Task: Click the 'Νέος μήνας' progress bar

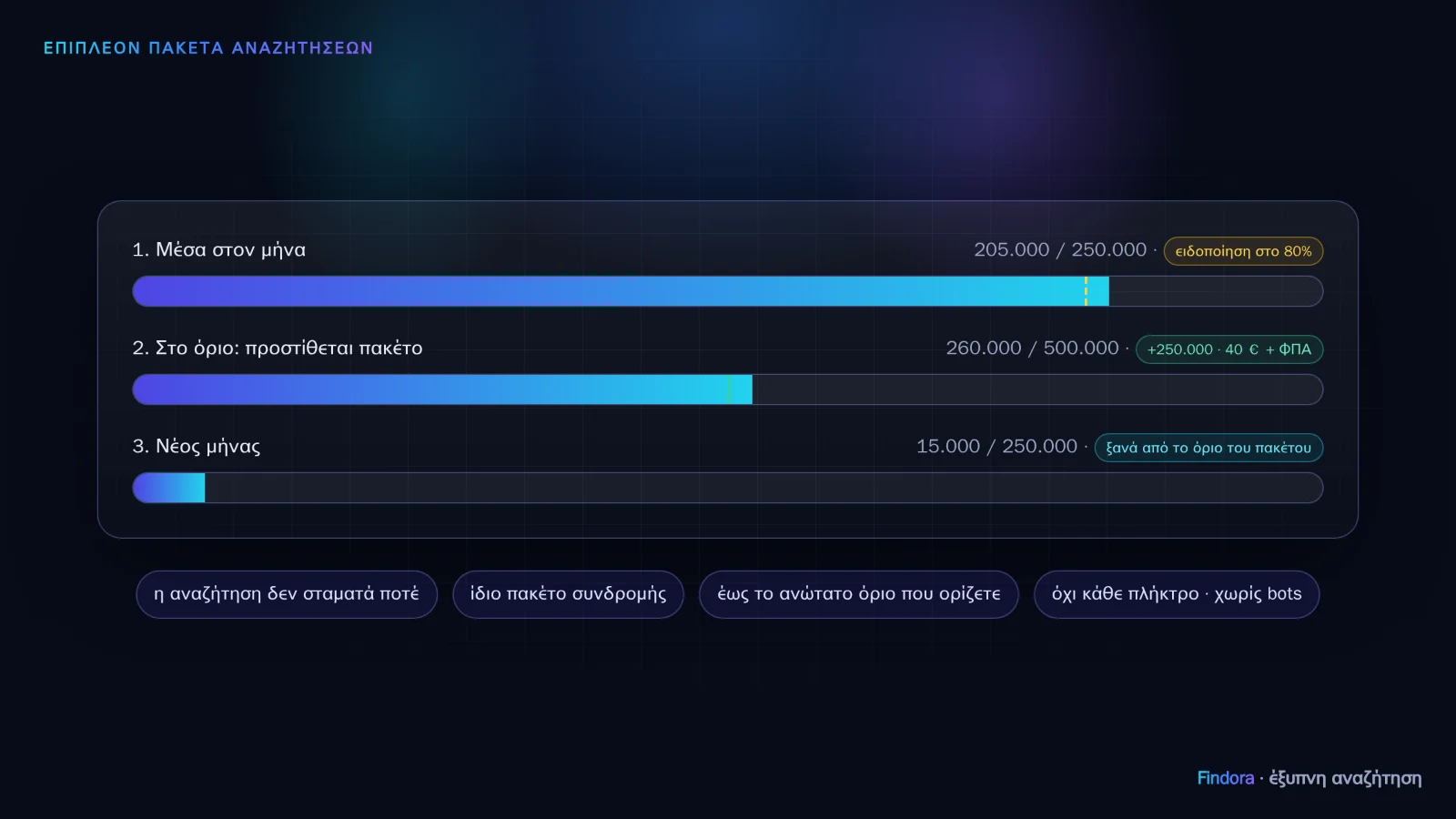Action: tap(728, 488)
